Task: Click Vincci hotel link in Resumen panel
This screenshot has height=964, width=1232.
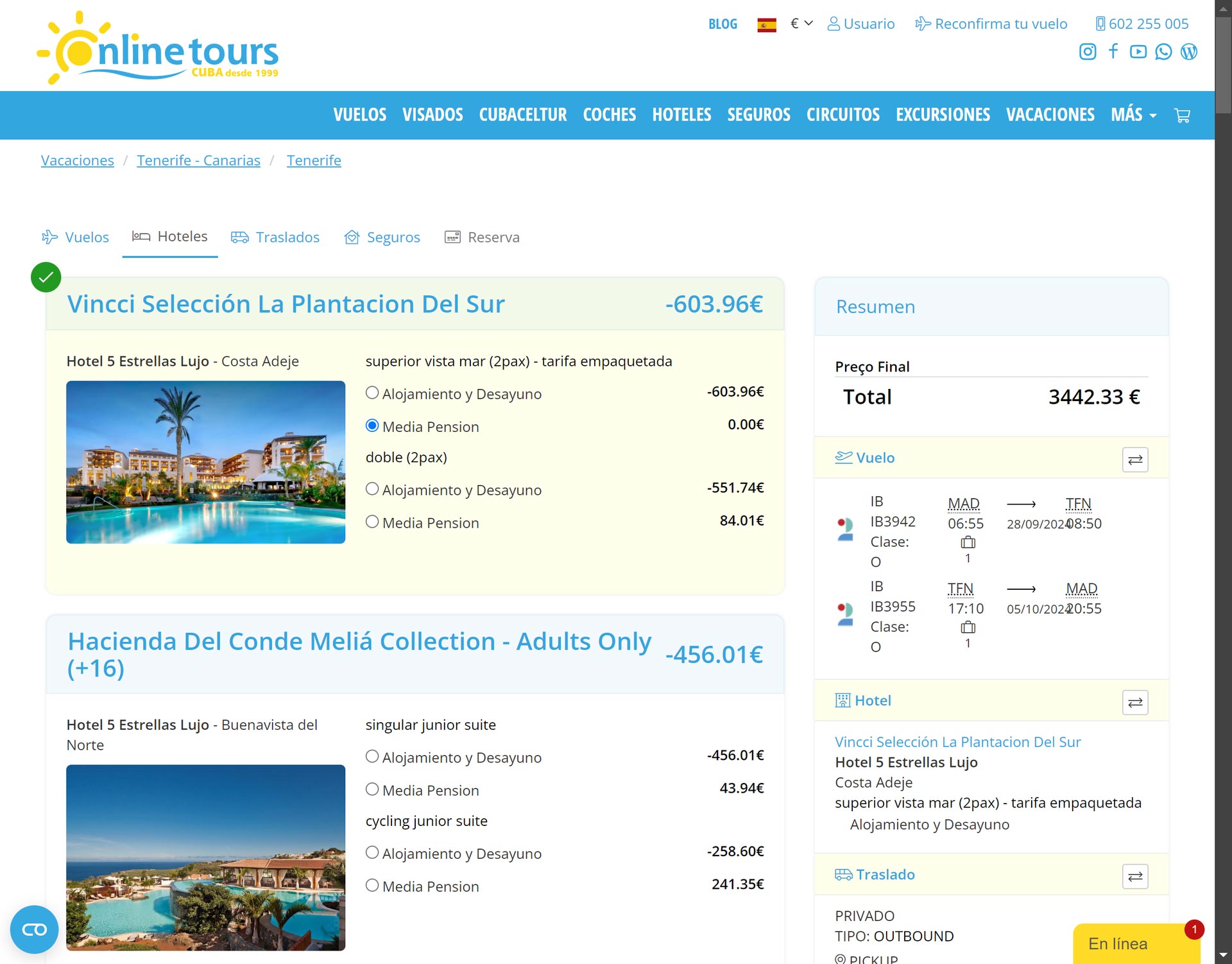Action: click(x=958, y=742)
